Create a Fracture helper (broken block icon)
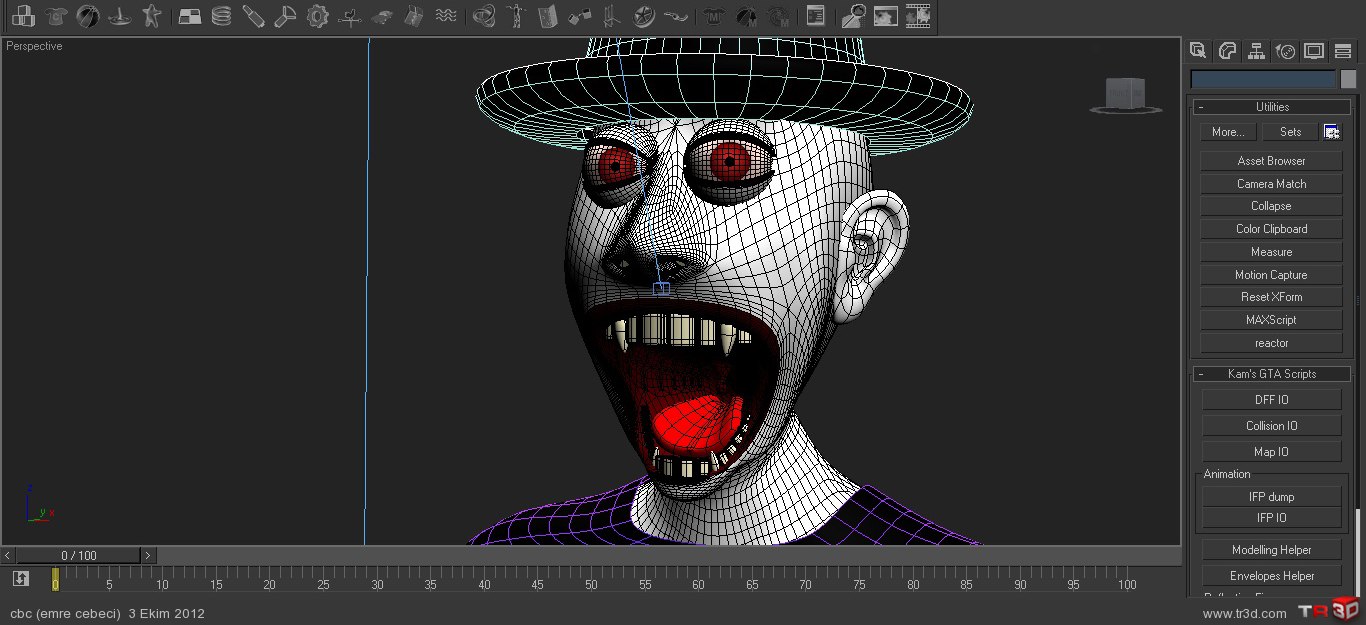This screenshot has width=1366, height=625. pos(414,16)
